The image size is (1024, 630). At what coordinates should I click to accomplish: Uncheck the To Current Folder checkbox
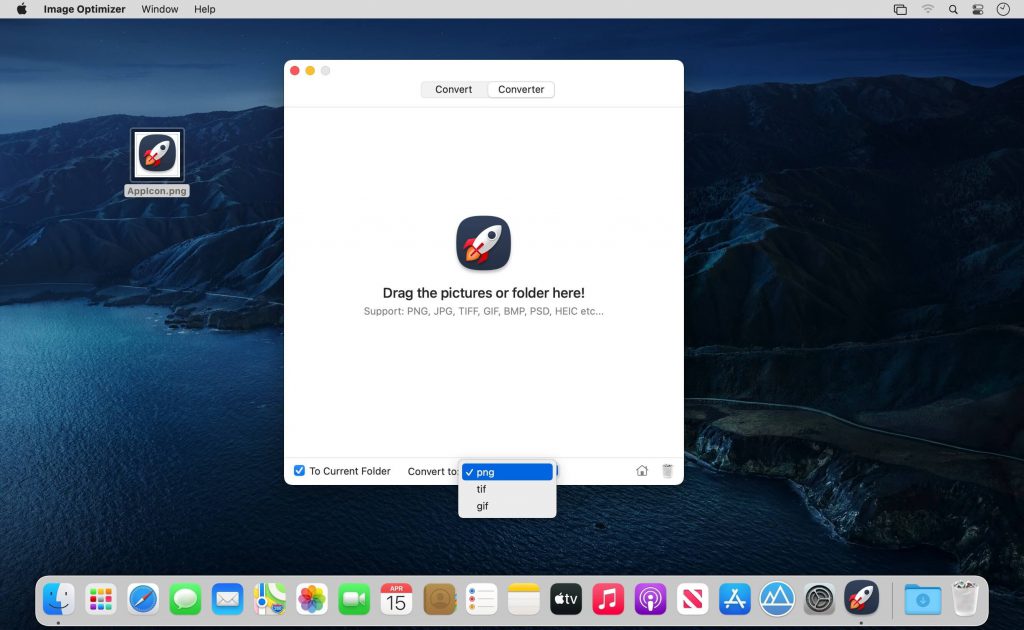(299, 470)
